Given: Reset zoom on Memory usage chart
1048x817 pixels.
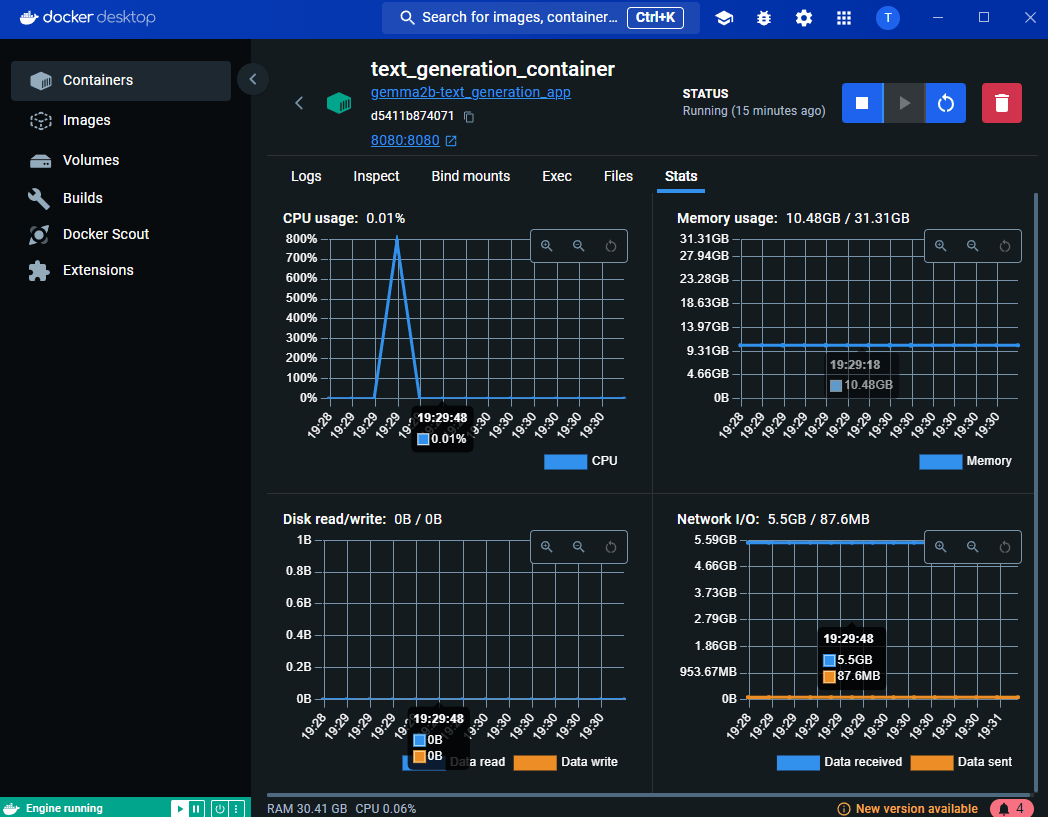Looking at the screenshot, I should coord(1005,246).
